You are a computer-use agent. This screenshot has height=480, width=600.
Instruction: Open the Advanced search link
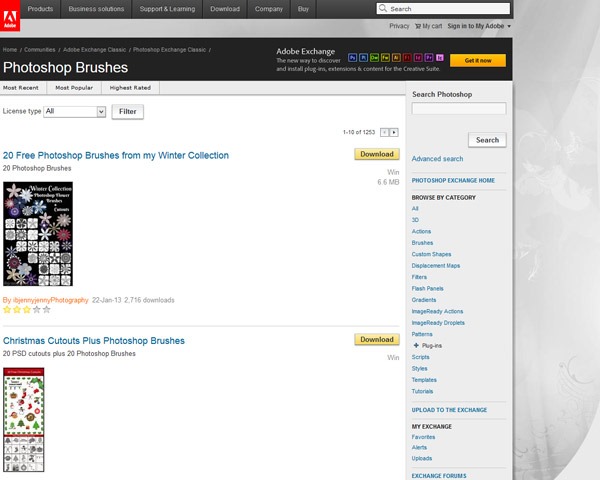(x=437, y=159)
